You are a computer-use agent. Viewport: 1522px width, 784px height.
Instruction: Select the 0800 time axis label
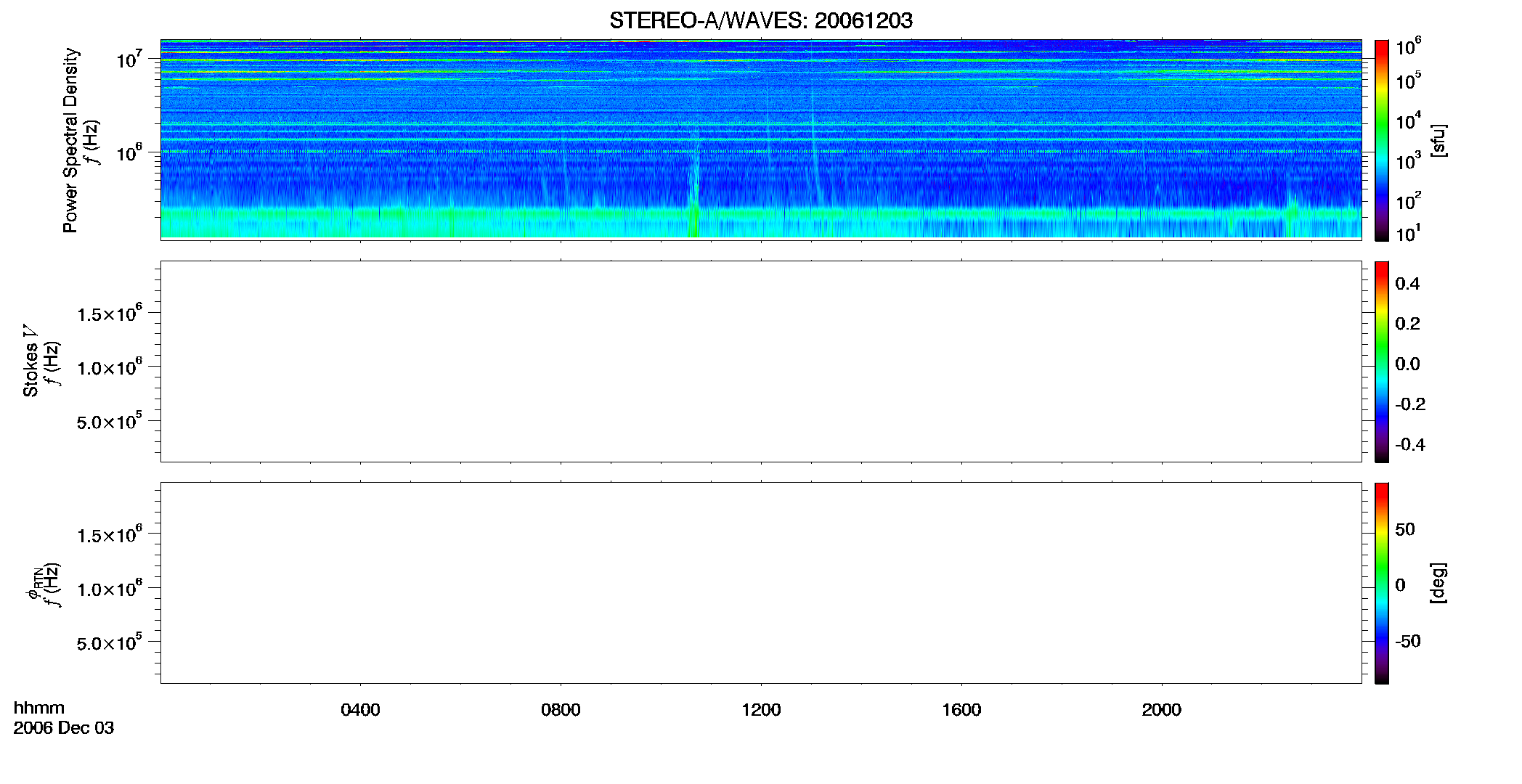[561, 710]
